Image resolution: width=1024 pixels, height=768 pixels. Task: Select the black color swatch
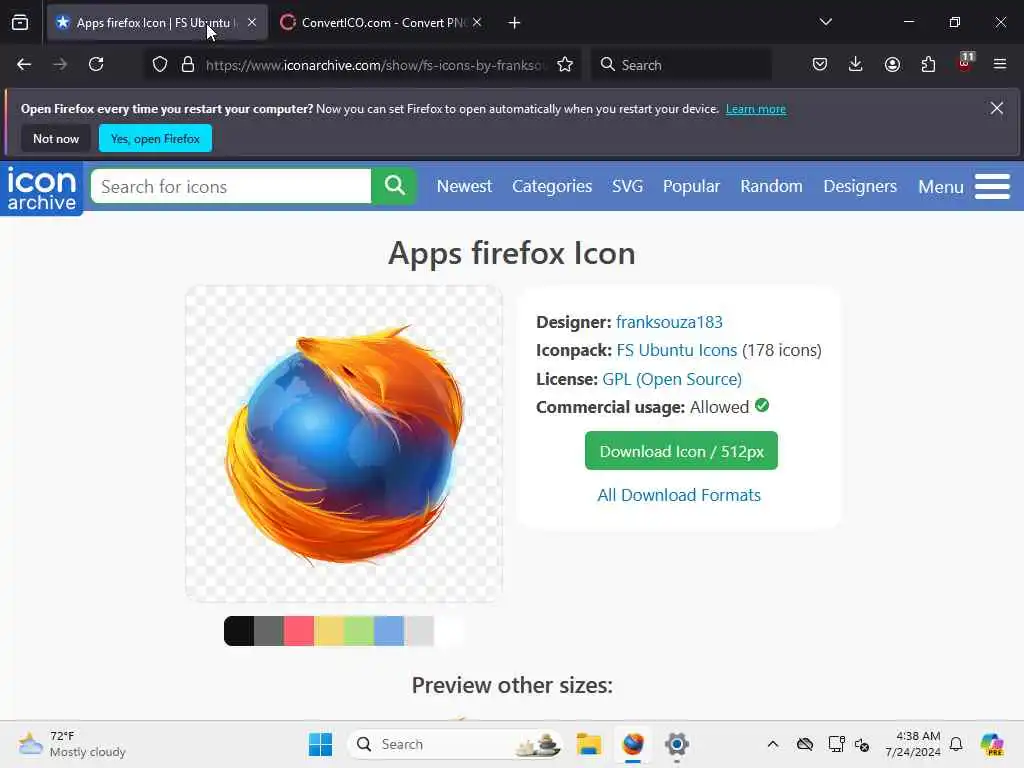[x=239, y=631]
